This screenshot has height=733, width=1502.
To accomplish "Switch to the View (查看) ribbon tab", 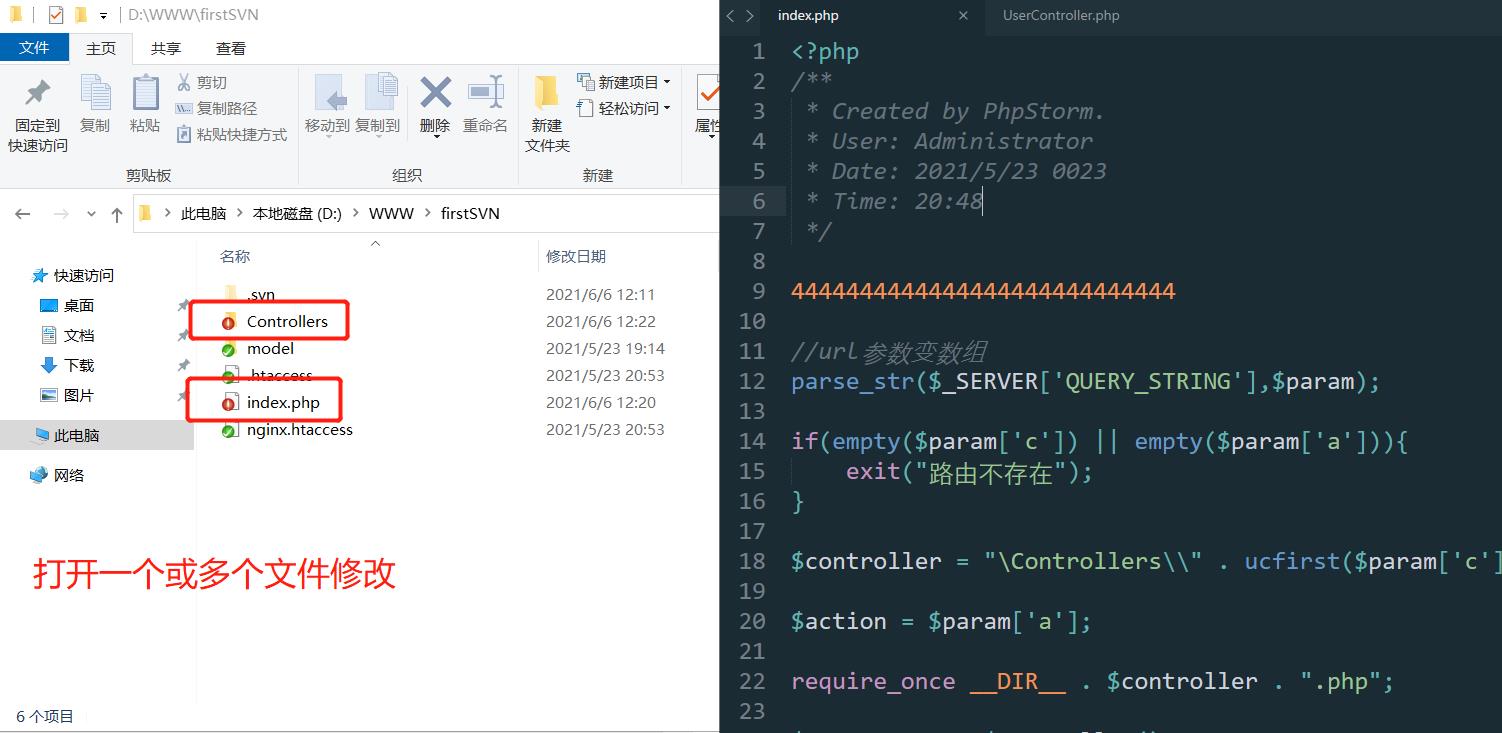I will pyautogui.click(x=231, y=48).
